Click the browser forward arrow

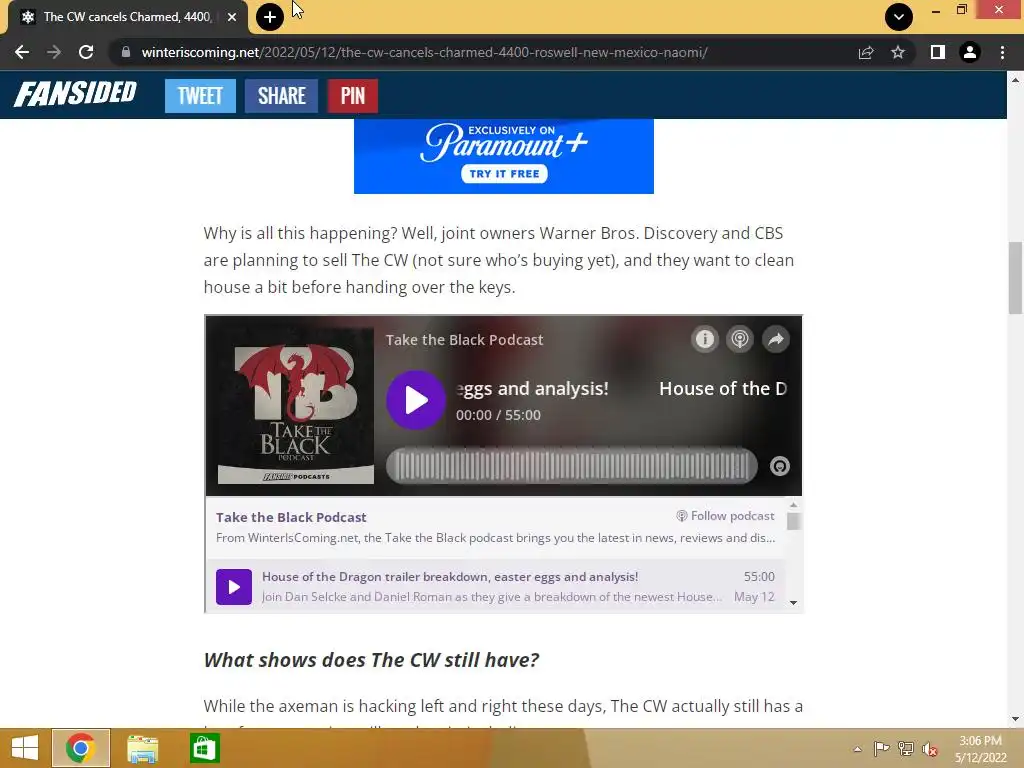click(54, 52)
